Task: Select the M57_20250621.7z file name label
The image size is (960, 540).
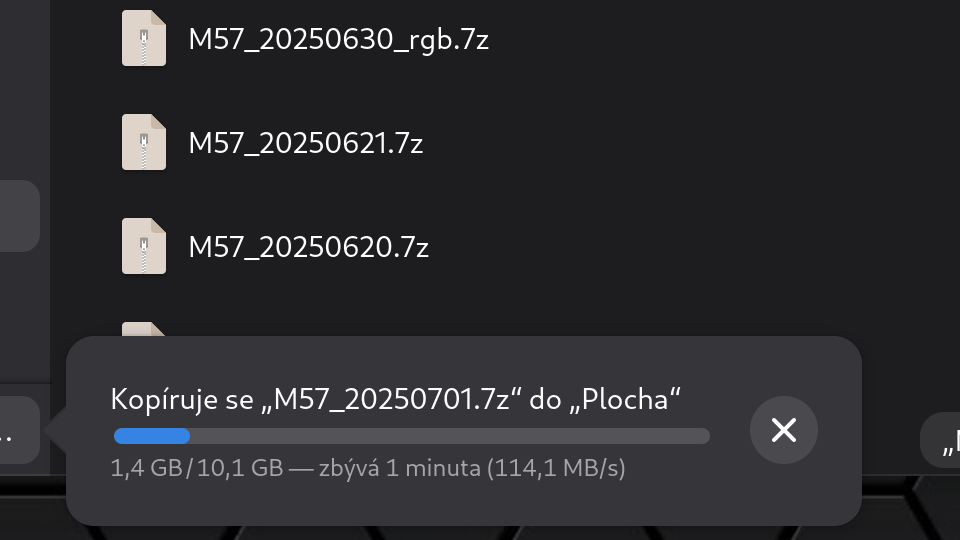Action: click(306, 143)
